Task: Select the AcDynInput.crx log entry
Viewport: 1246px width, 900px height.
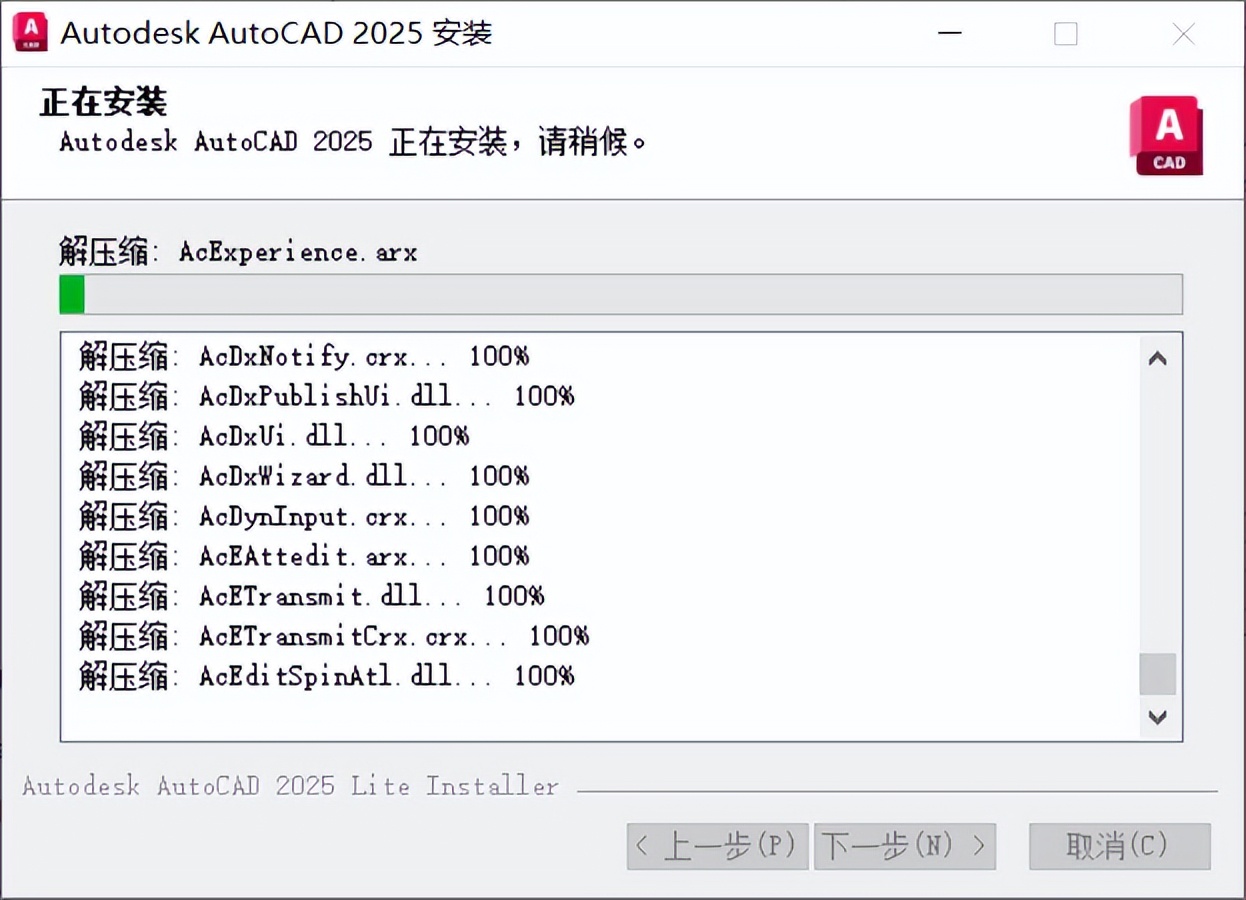Action: [x=300, y=516]
